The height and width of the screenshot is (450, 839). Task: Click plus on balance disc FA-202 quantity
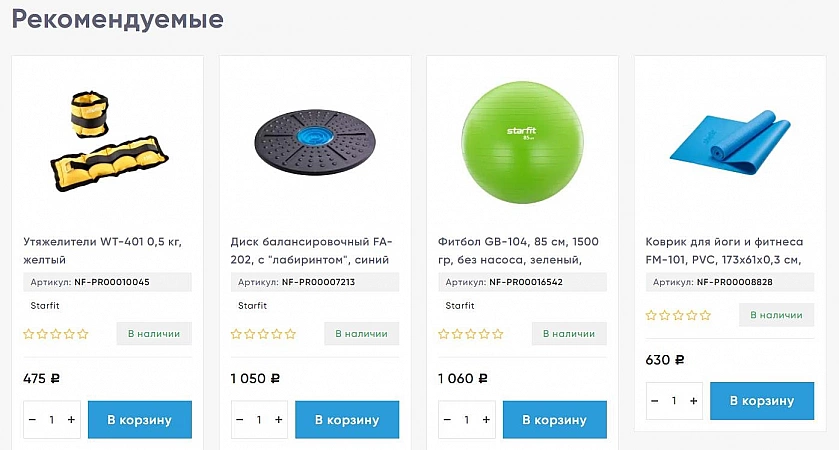pyautogui.click(x=279, y=420)
